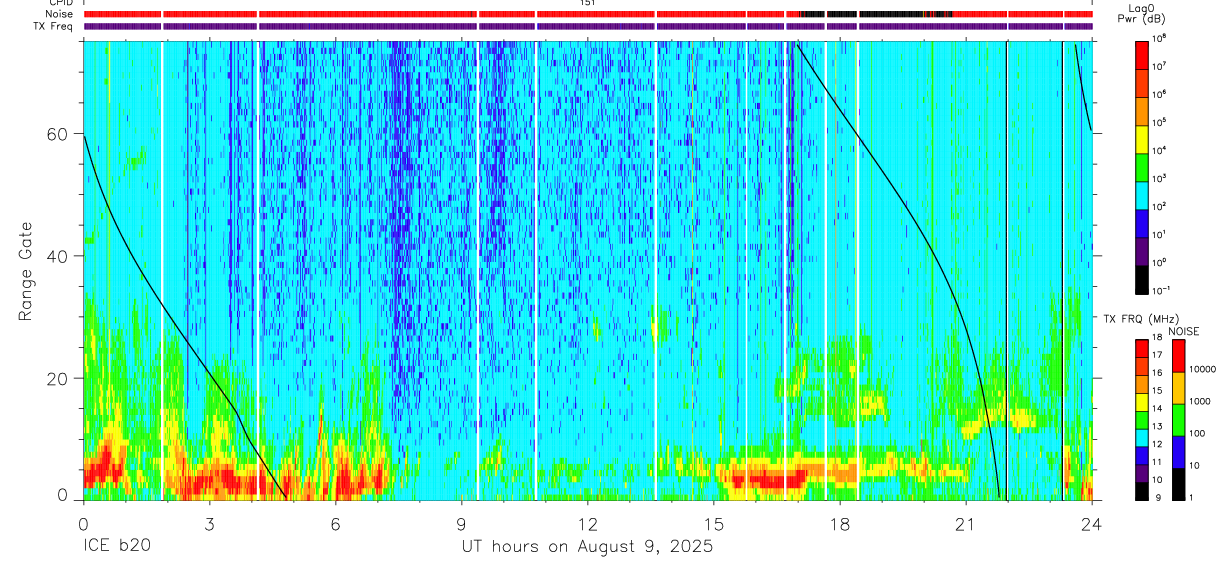Viewport: 1228px width, 567px height.
Task: Click the x-axis tick label 3
Action: click(x=209, y=524)
